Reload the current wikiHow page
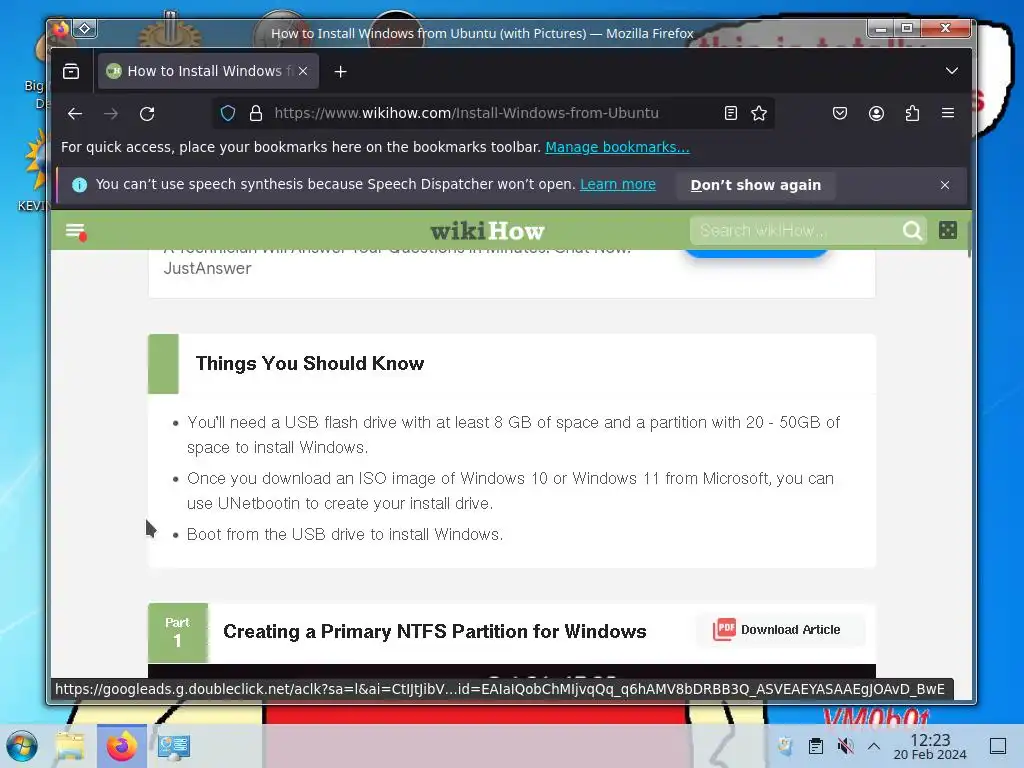Screen dimensions: 1024x768 click(147, 114)
